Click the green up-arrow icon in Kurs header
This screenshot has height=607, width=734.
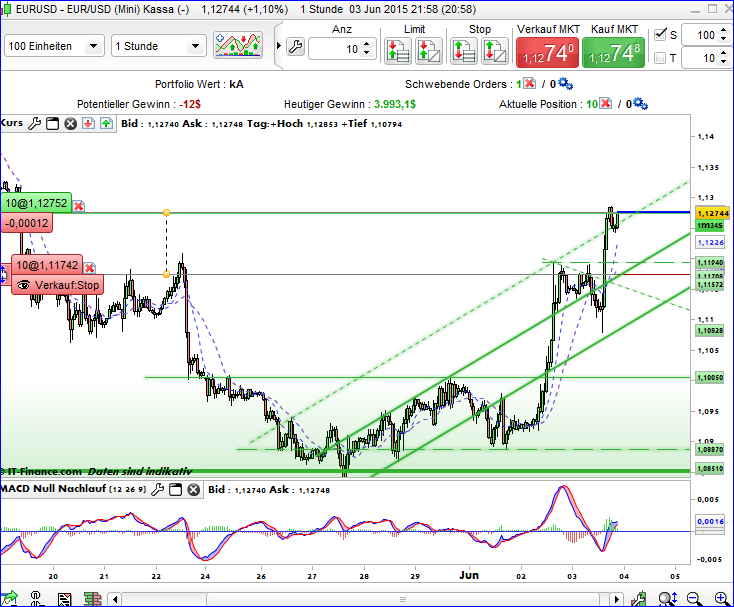point(106,124)
